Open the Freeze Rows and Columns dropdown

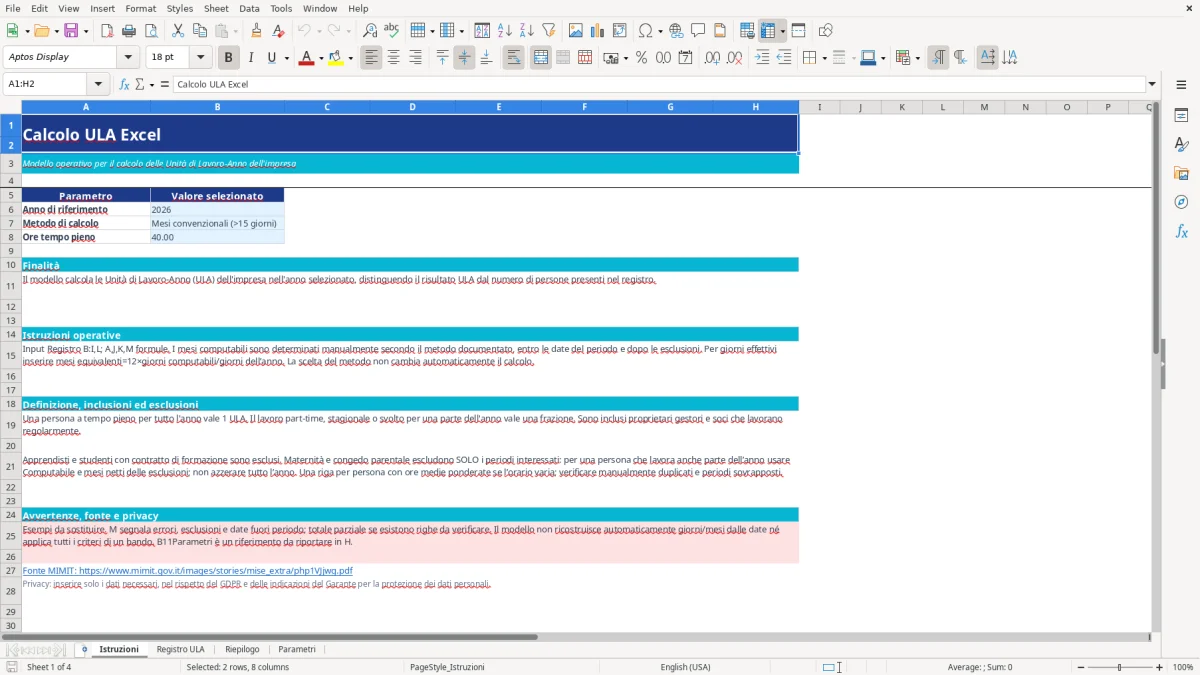pyautogui.click(x=782, y=31)
